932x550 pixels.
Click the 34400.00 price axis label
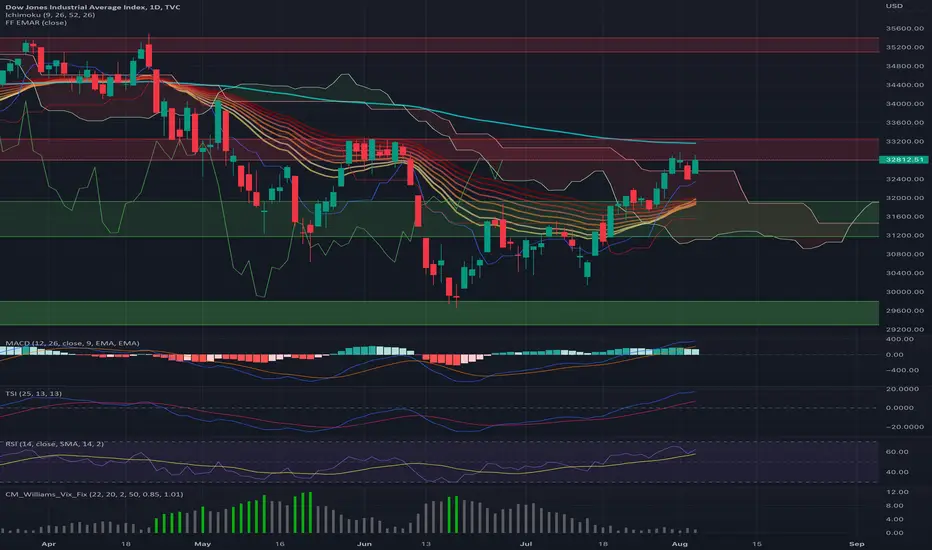pyautogui.click(x=905, y=85)
